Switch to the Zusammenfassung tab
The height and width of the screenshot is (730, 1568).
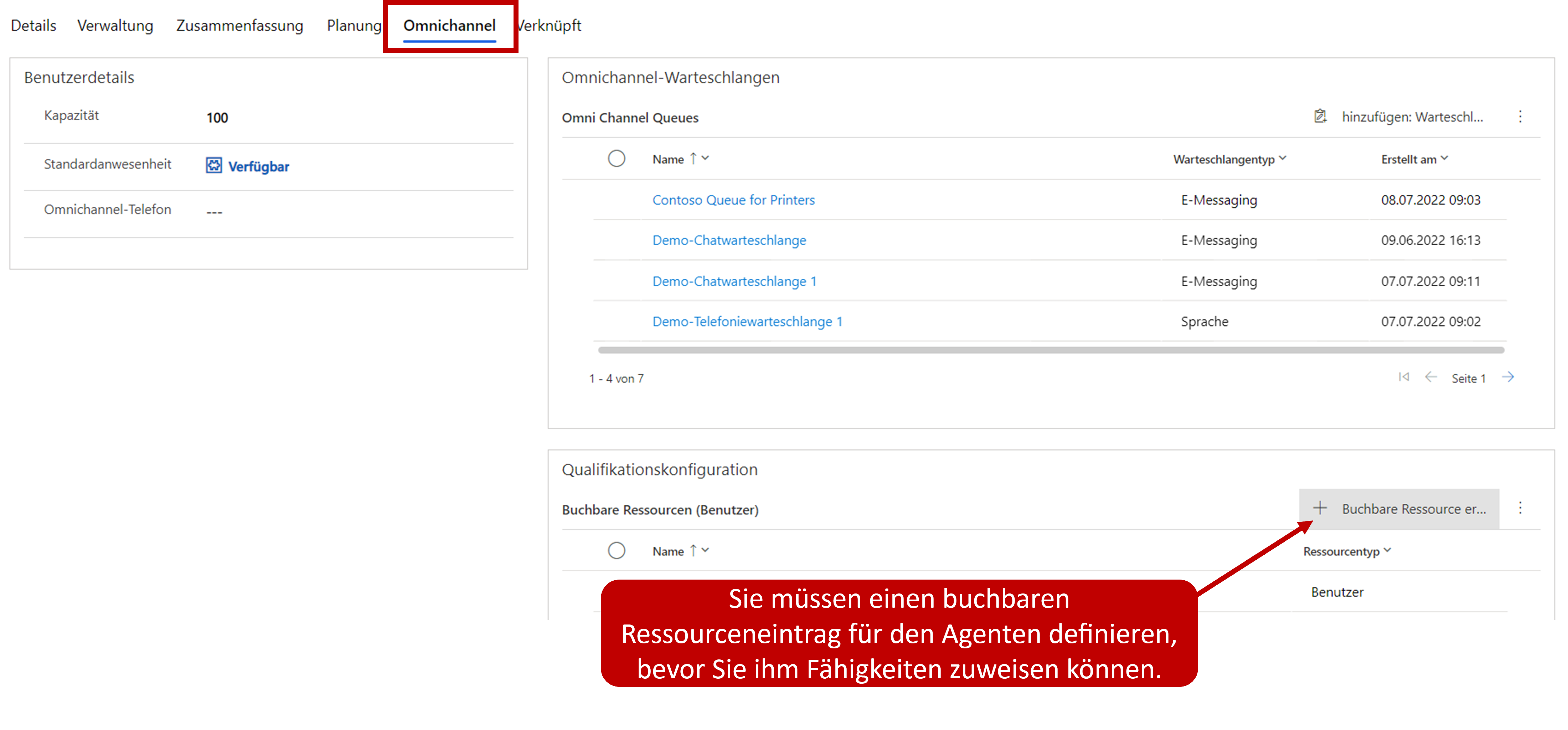[x=239, y=26]
